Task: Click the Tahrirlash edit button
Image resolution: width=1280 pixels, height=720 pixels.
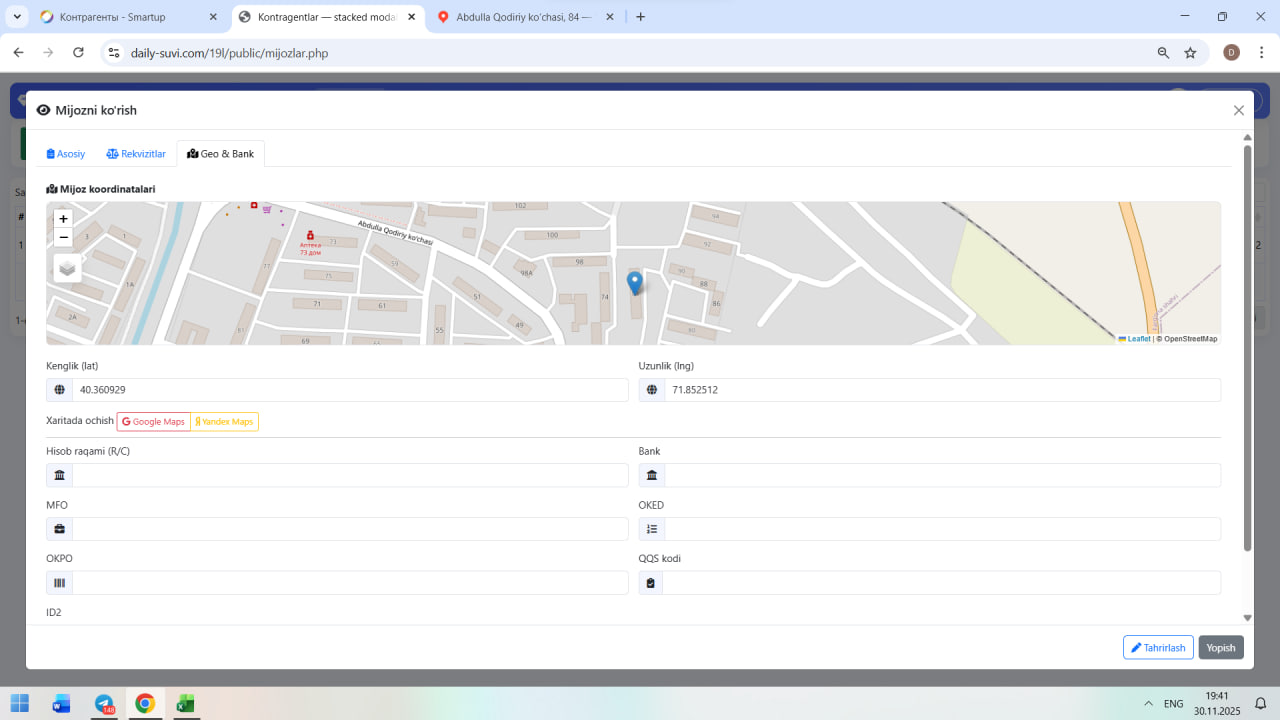Action: [1158, 648]
